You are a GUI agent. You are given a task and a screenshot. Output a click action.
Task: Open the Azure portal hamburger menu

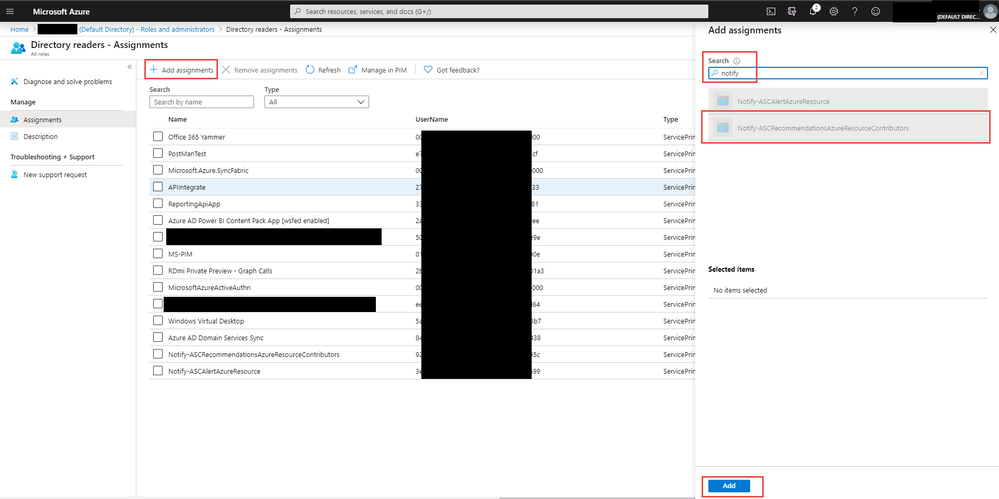[x=10, y=11]
